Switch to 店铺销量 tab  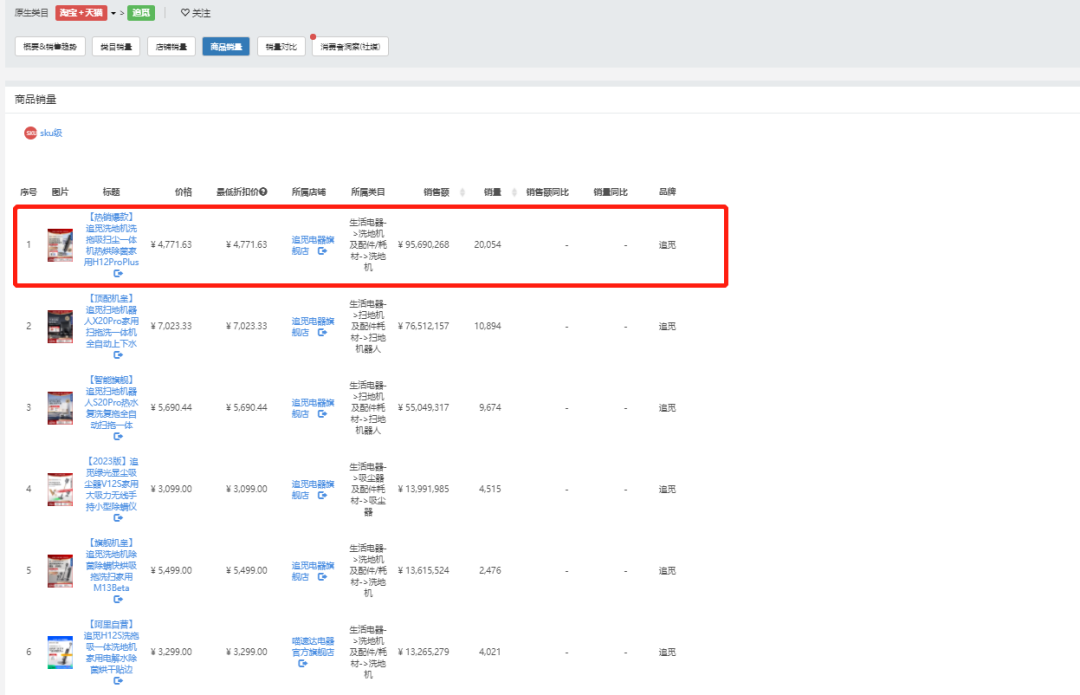click(x=171, y=47)
